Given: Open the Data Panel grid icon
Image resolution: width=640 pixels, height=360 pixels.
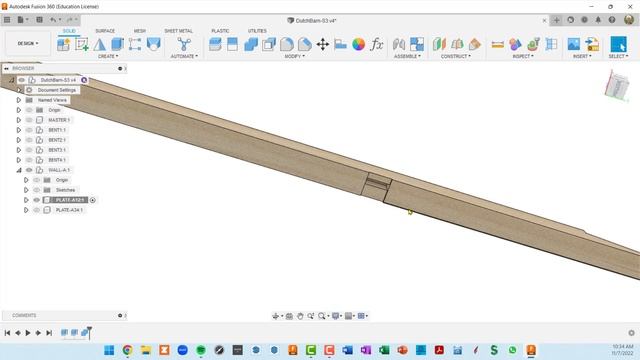Looking at the screenshot, I should tap(7, 20).
